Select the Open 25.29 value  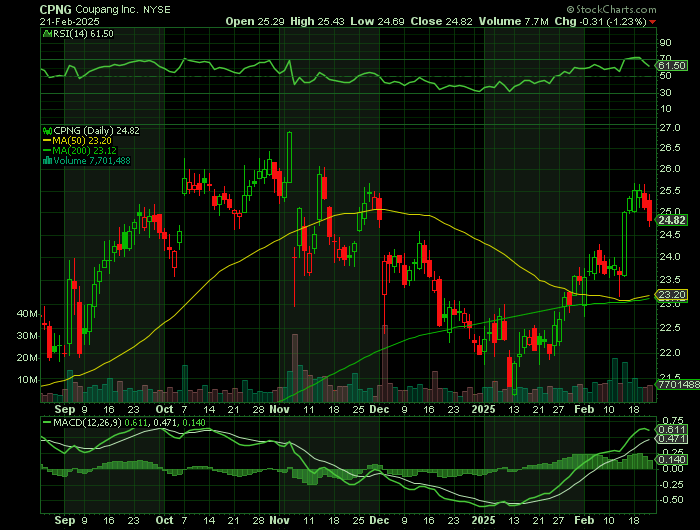click(x=255, y=21)
